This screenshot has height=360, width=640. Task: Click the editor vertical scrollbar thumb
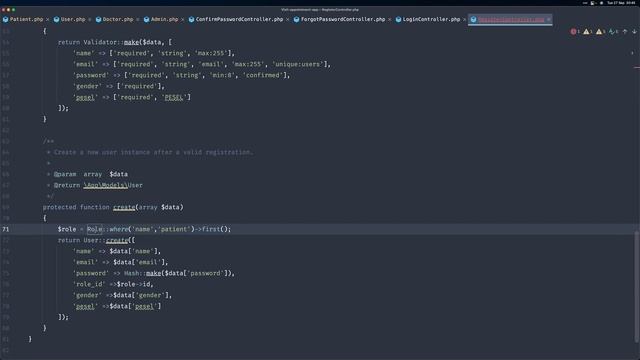pos(637,287)
